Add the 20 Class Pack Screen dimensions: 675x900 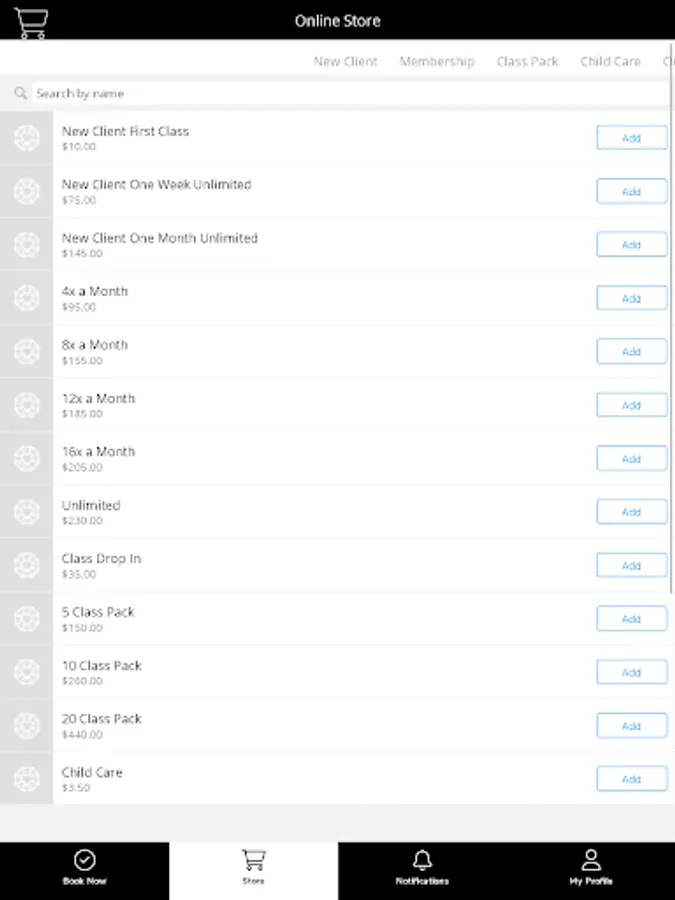pyautogui.click(x=631, y=726)
